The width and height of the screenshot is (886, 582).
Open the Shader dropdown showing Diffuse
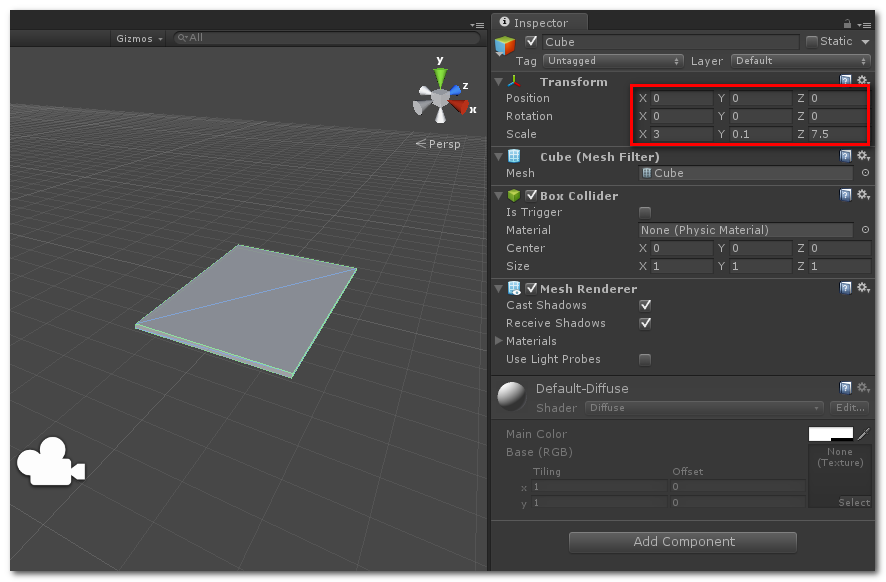click(704, 408)
